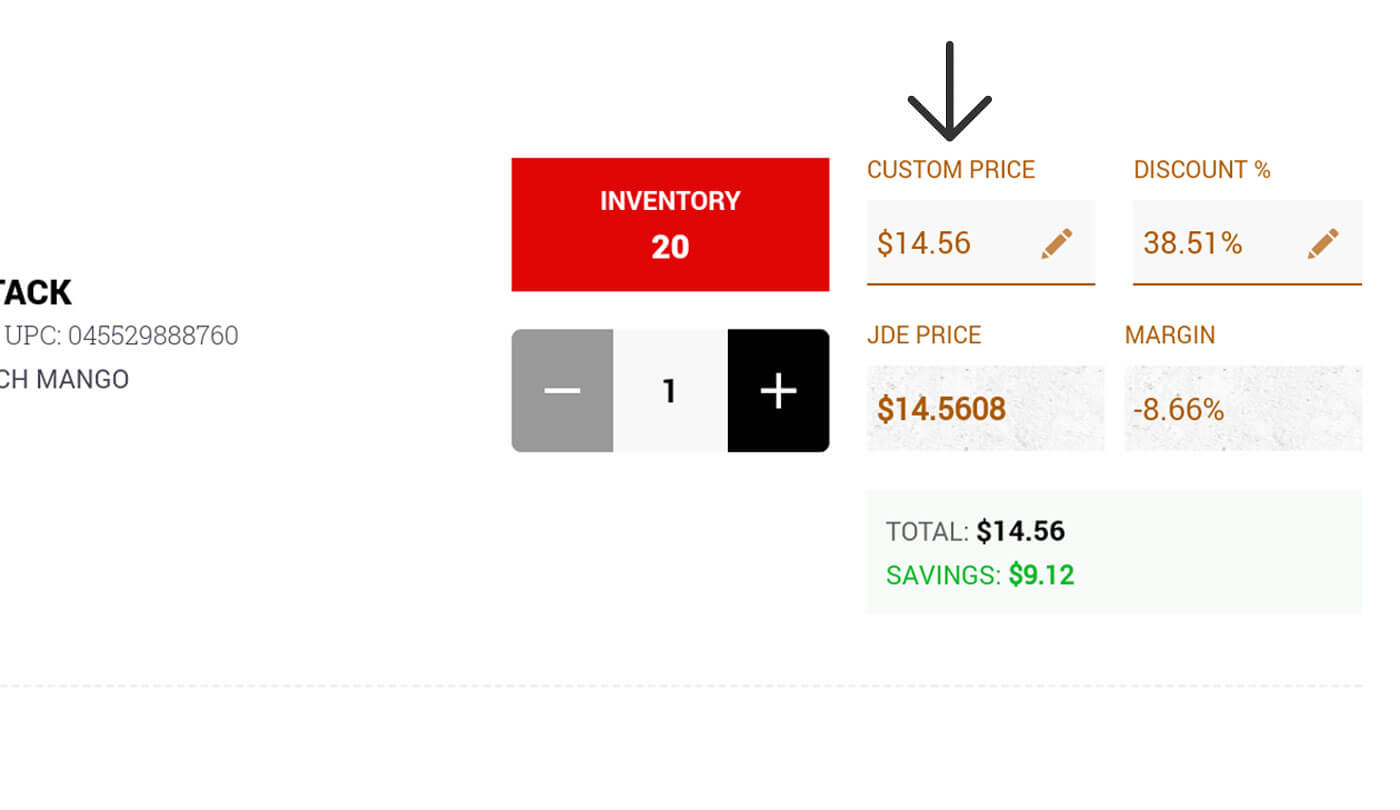The image size is (1400, 810).
Task: Click the CH MANGO product flavor text
Action: (64, 379)
